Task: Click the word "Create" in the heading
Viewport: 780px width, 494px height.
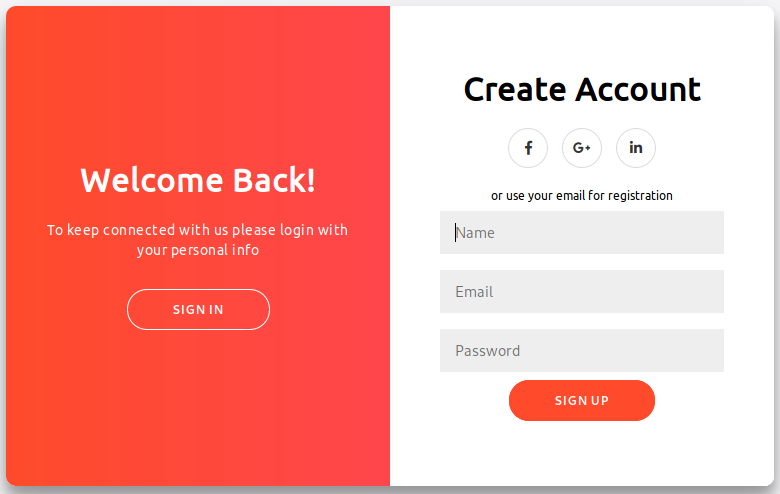Action: click(x=515, y=90)
